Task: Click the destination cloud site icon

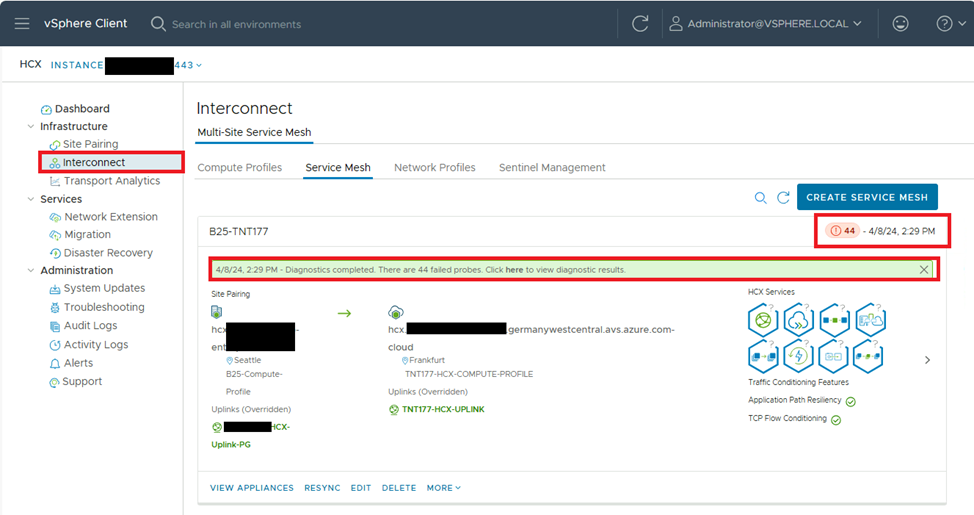Action: pyautogui.click(x=396, y=312)
